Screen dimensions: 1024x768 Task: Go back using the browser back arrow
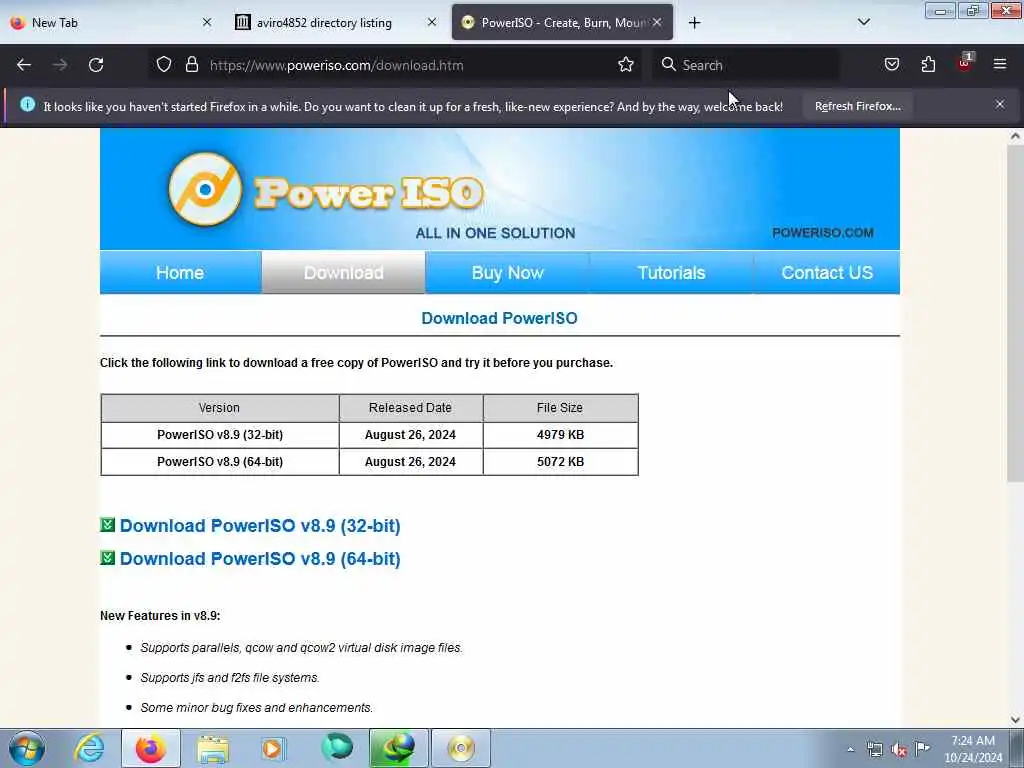click(x=24, y=65)
